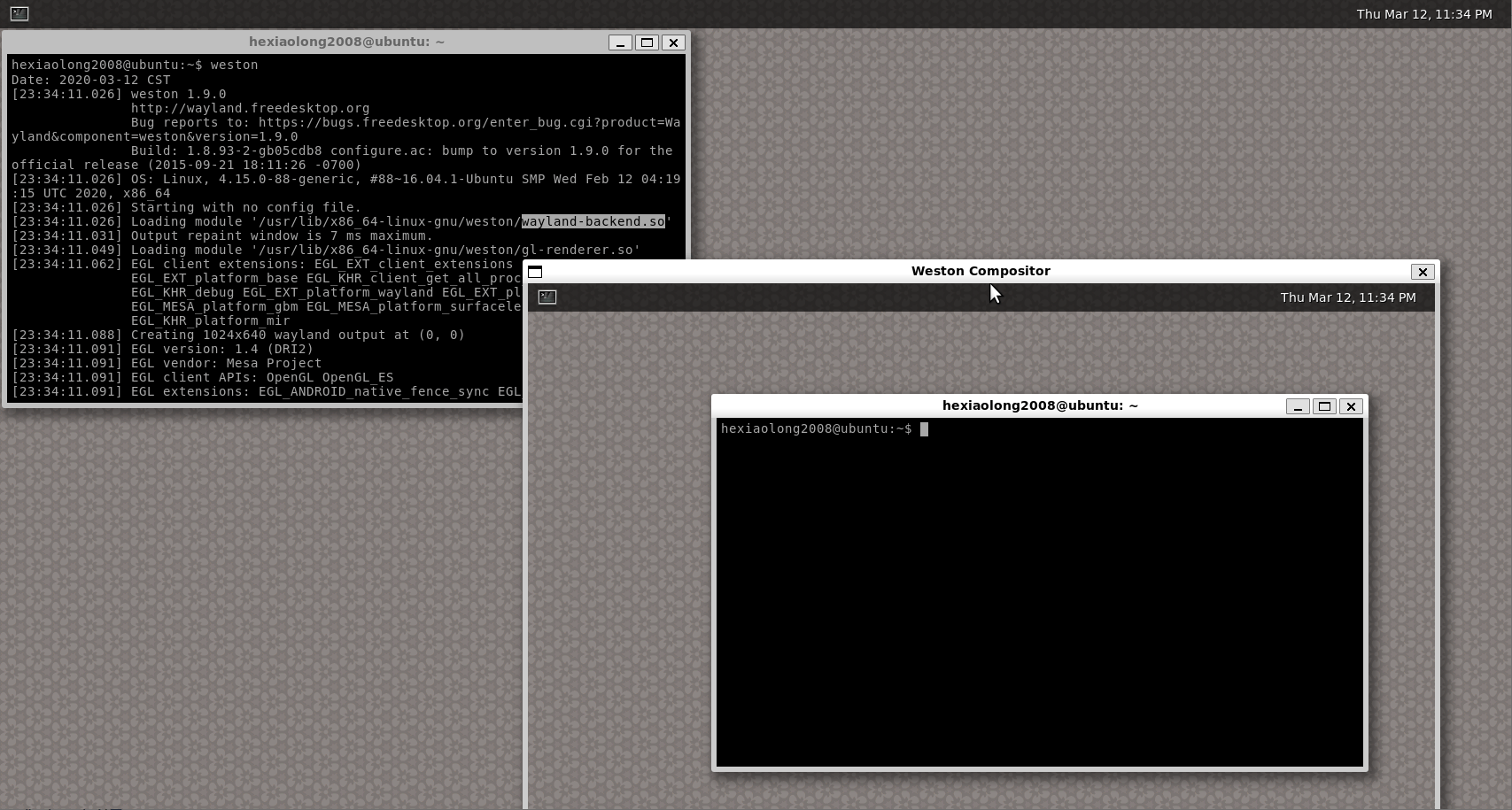1512x810 pixels.
Task: Click the 'EGL version: 1.4 (DRI2)' line
Action: (162, 349)
